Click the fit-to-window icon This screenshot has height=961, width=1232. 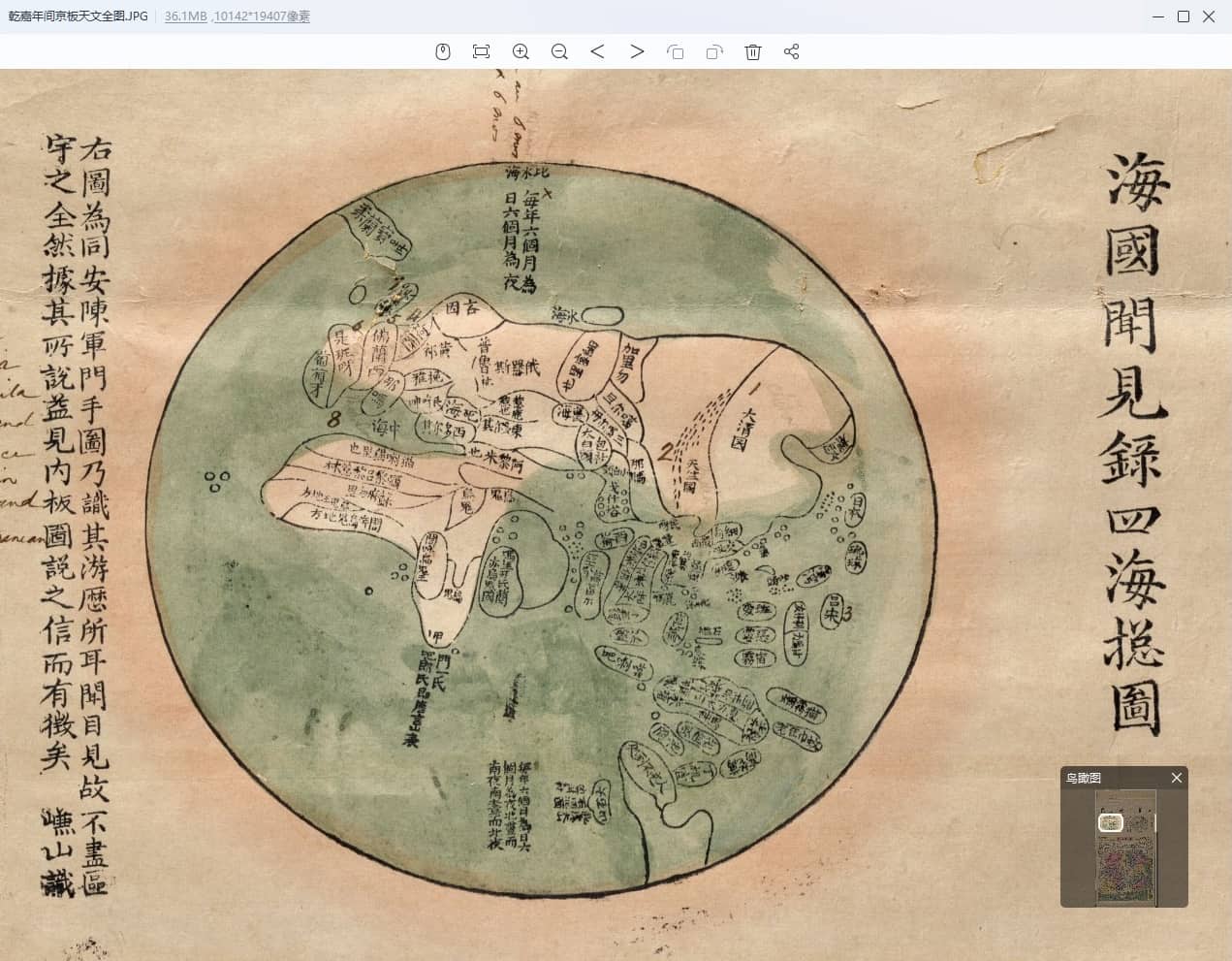tap(481, 51)
